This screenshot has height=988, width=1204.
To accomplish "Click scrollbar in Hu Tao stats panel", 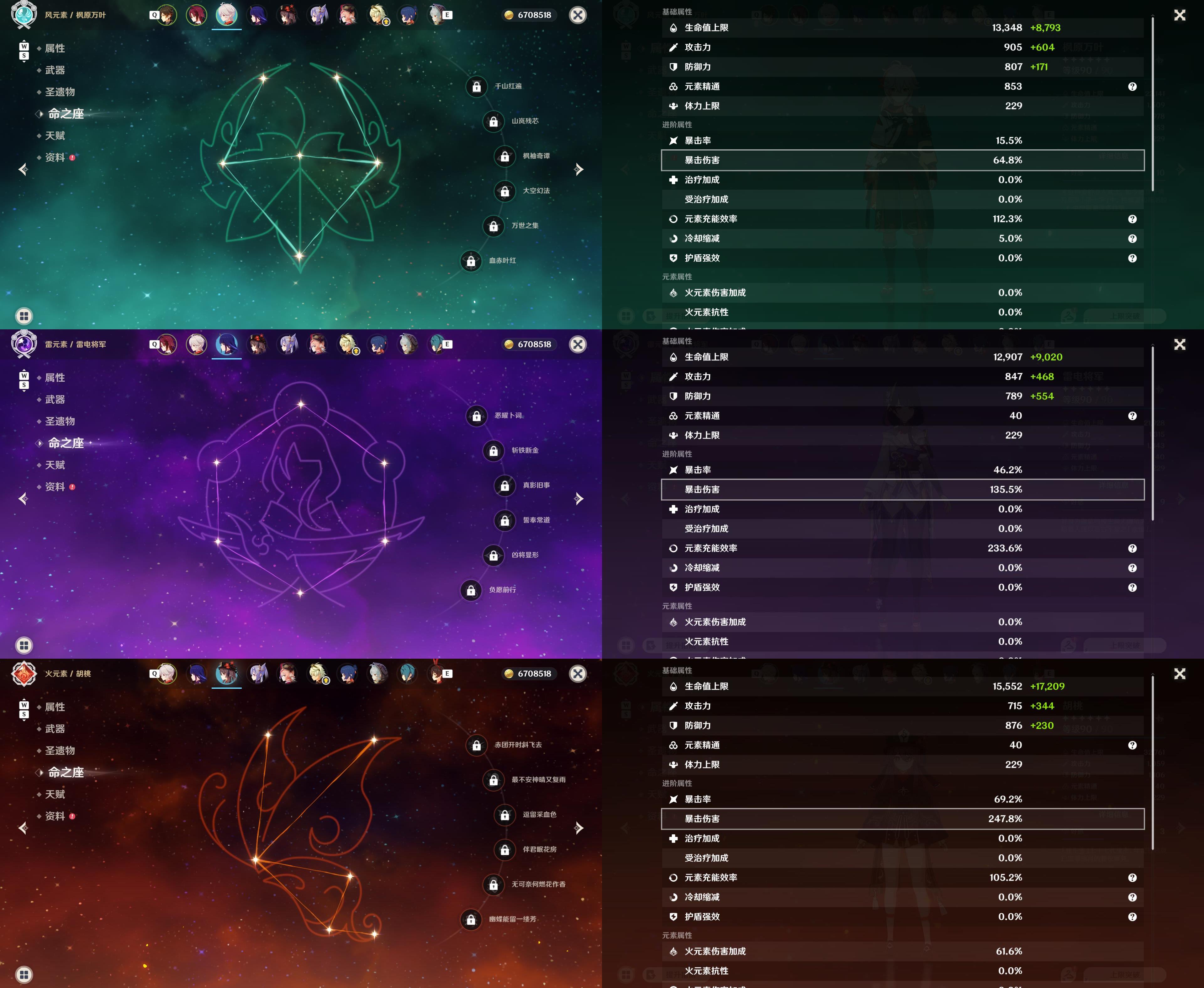I will pos(1153,762).
